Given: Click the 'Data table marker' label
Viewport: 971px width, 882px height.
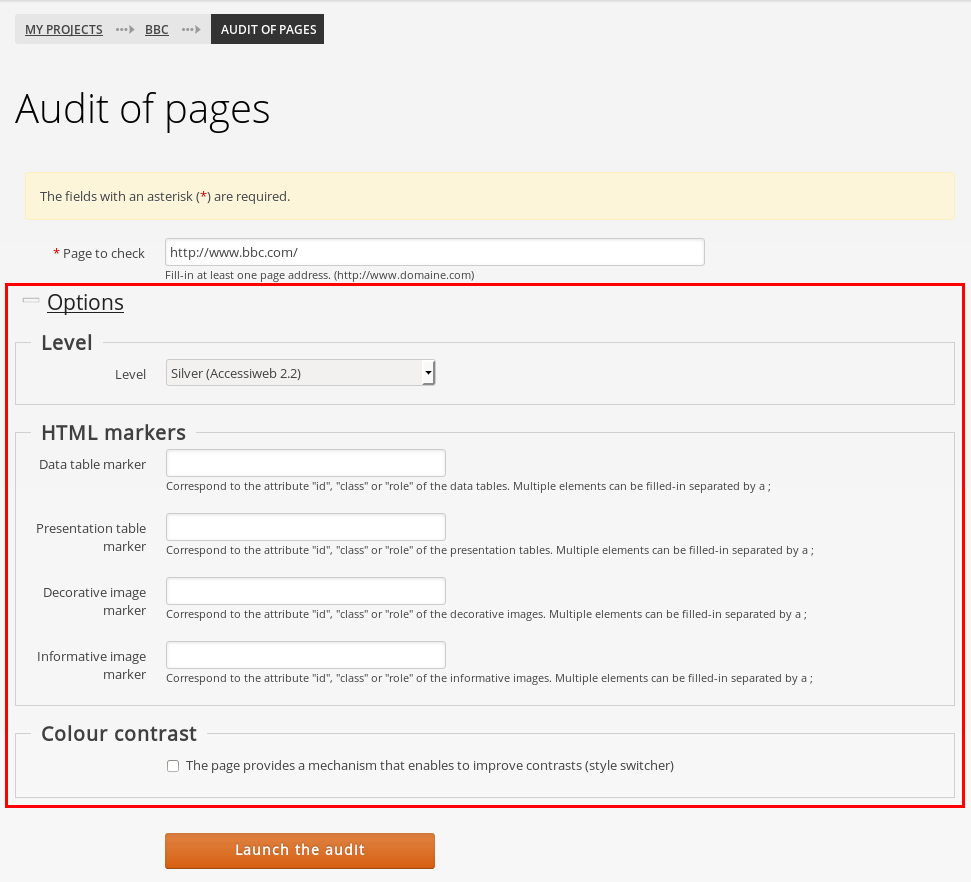Looking at the screenshot, I should 92,464.
